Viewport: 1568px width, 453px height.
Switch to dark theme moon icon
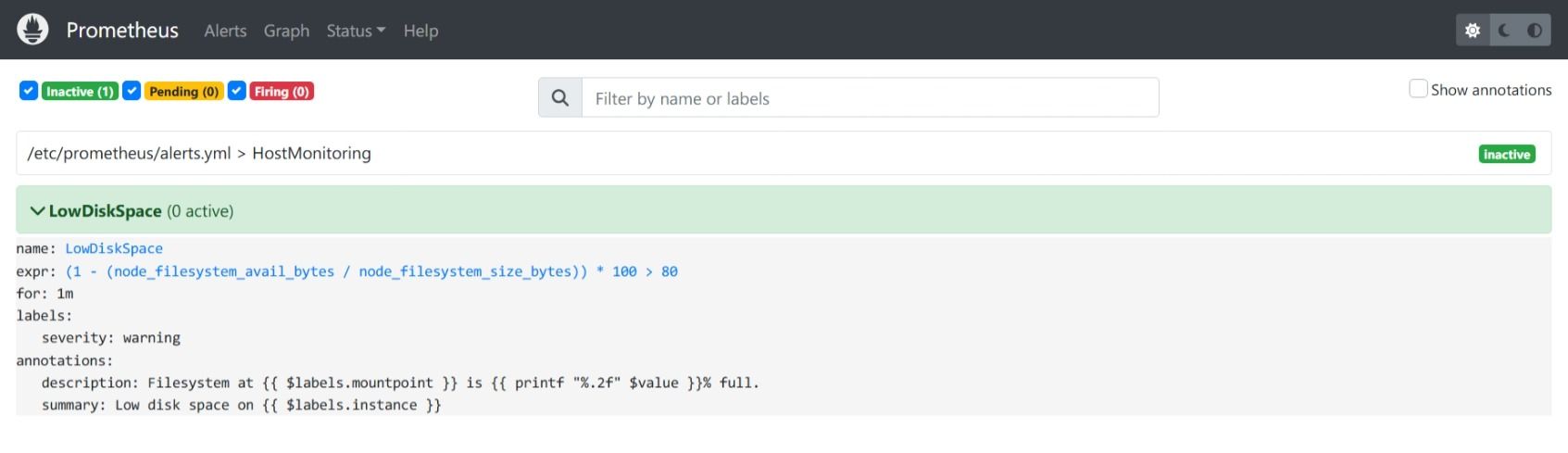(x=1504, y=31)
